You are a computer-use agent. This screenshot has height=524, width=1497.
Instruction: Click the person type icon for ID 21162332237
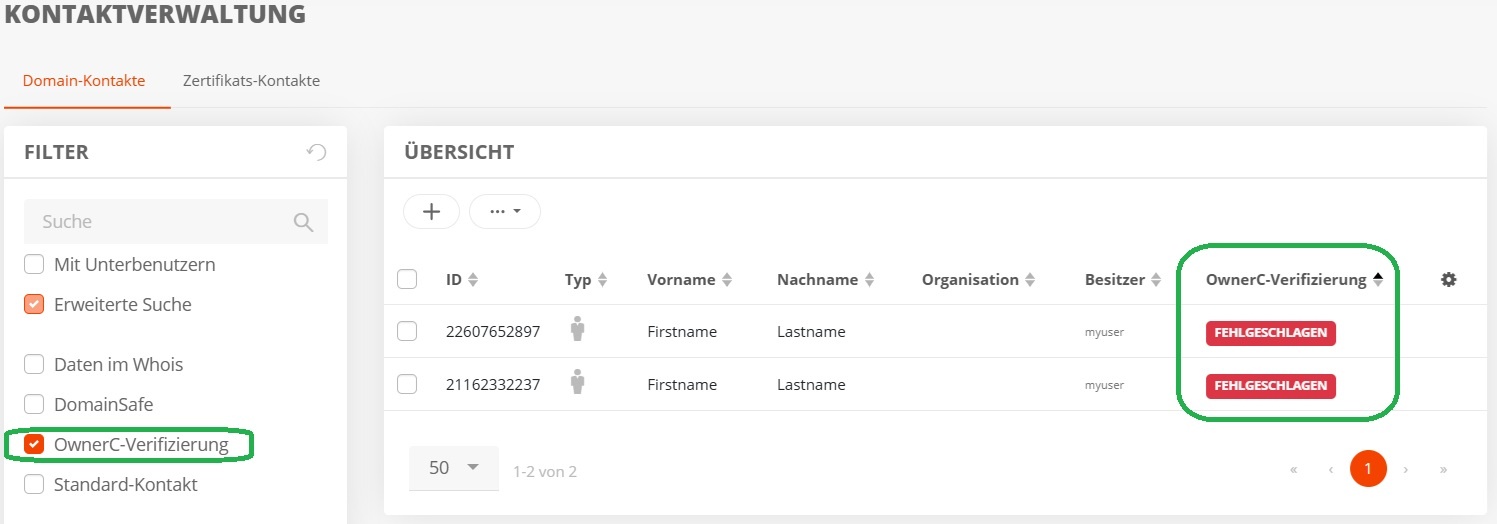[577, 383]
